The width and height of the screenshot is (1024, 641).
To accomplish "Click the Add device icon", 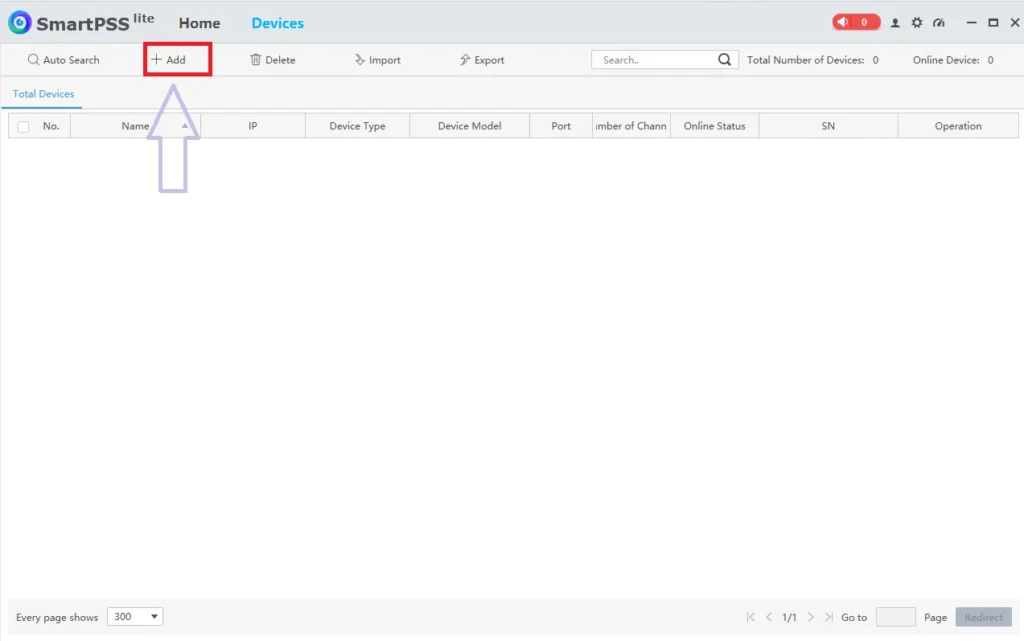I will [x=176, y=59].
